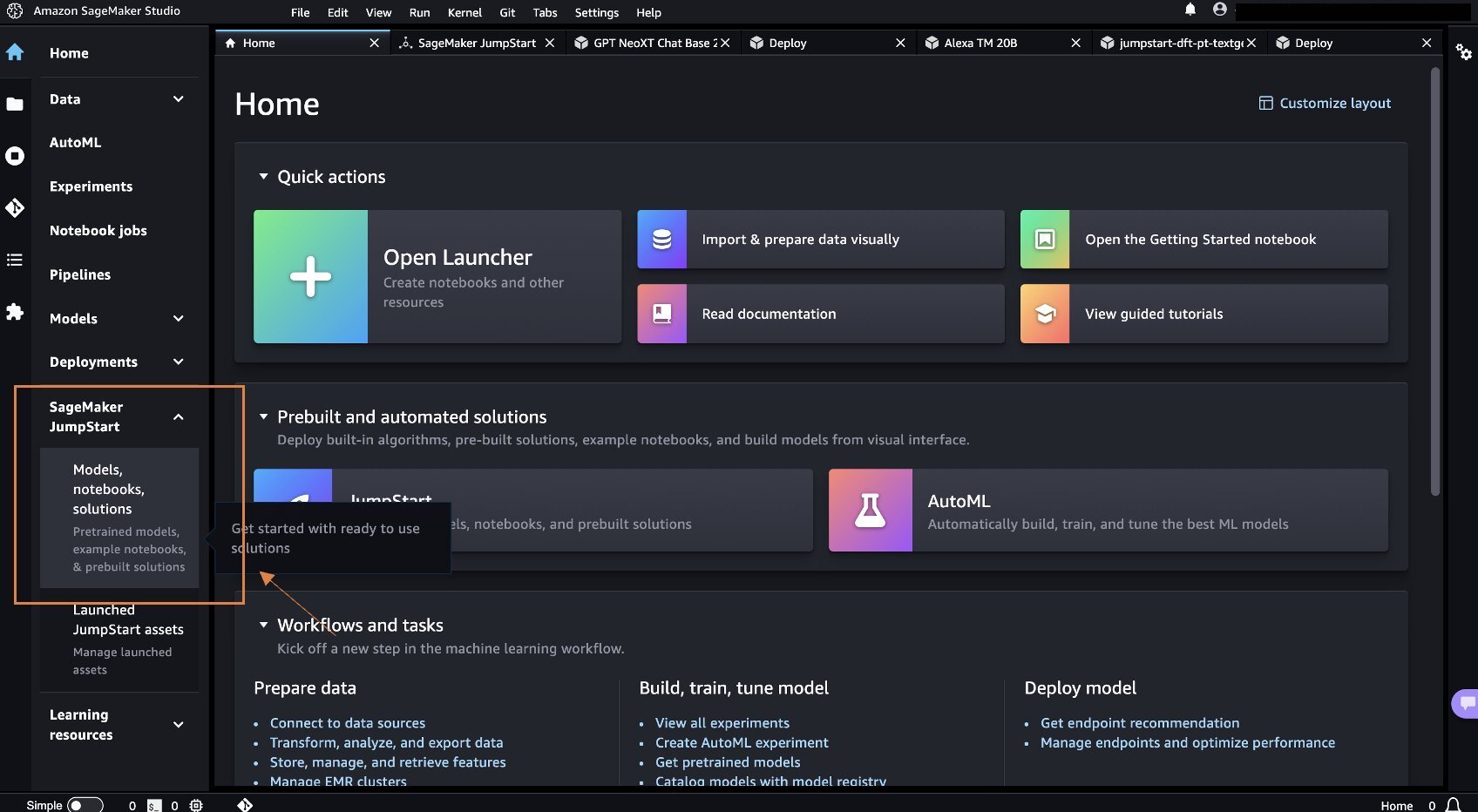Click the AutoML solutions card
1478x812 pixels.
pos(1108,511)
